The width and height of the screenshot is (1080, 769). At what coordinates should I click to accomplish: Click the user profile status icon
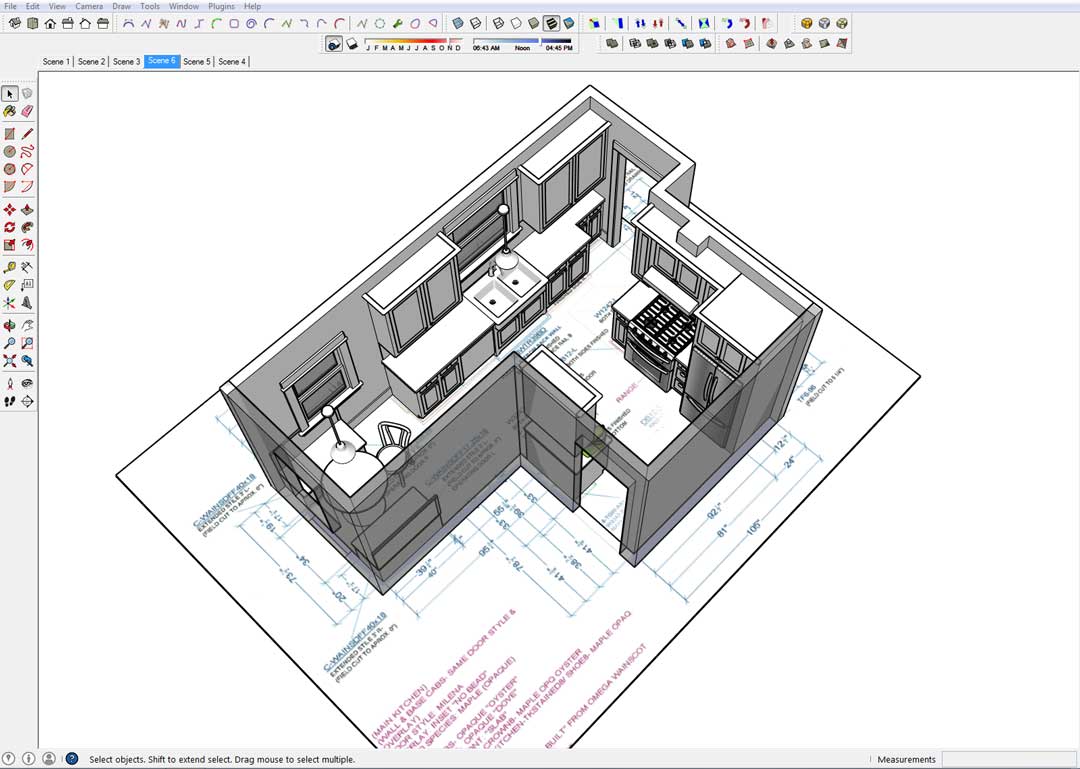(49, 759)
